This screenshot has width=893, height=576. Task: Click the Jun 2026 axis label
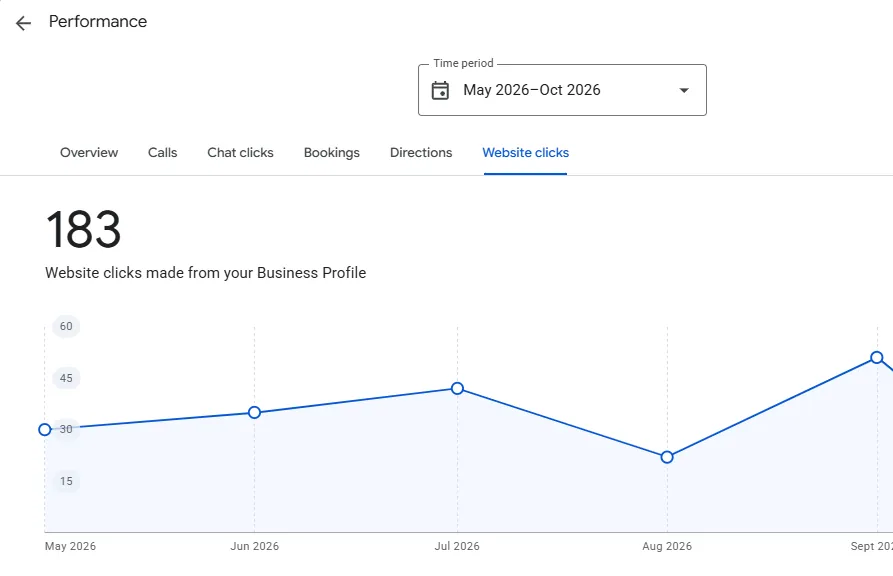pyautogui.click(x=255, y=546)
